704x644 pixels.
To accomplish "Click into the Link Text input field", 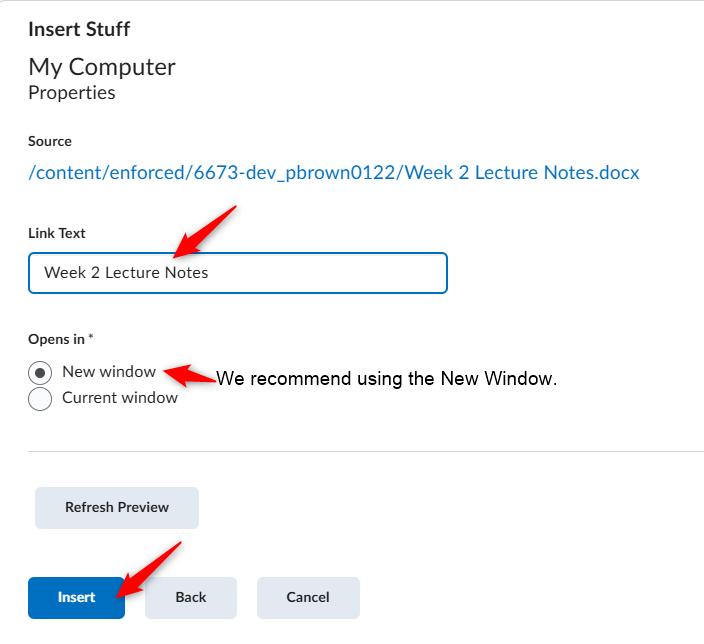I will coord(238,273).
